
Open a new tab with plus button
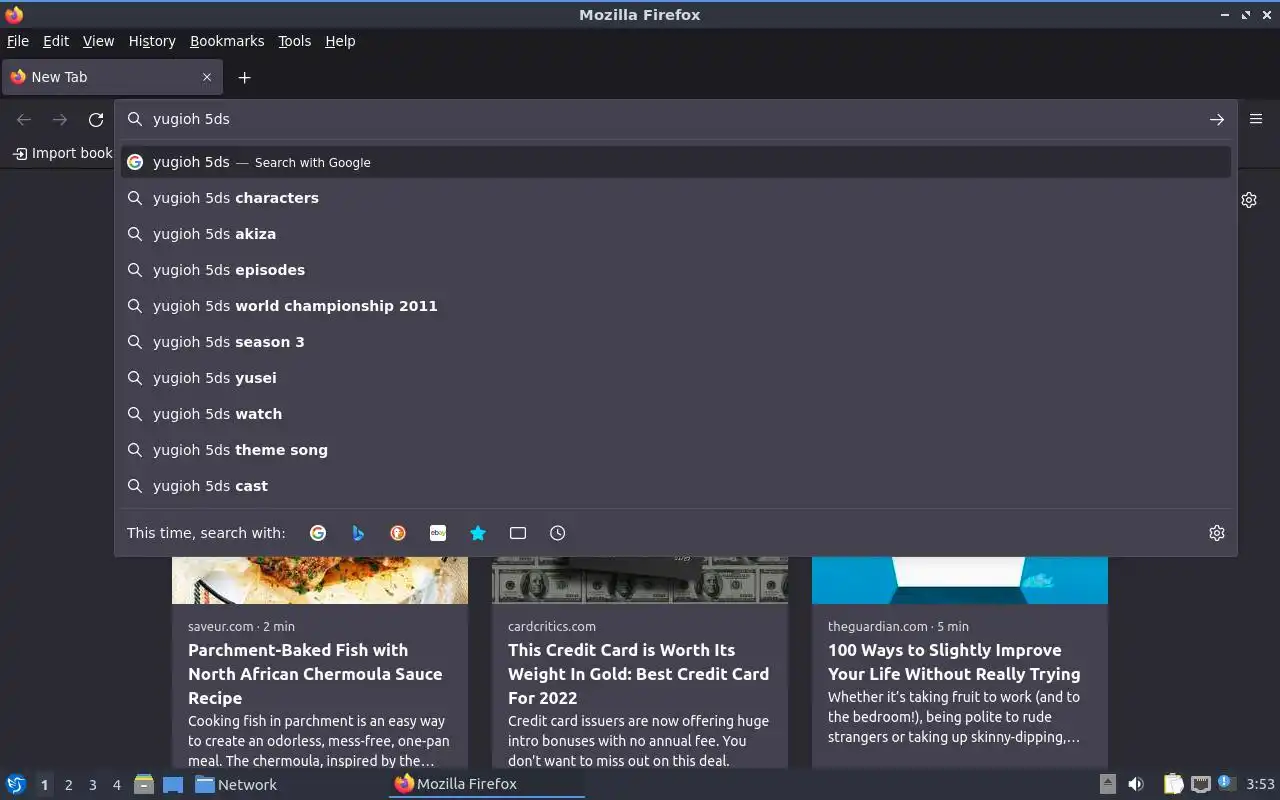coord(244,77)
